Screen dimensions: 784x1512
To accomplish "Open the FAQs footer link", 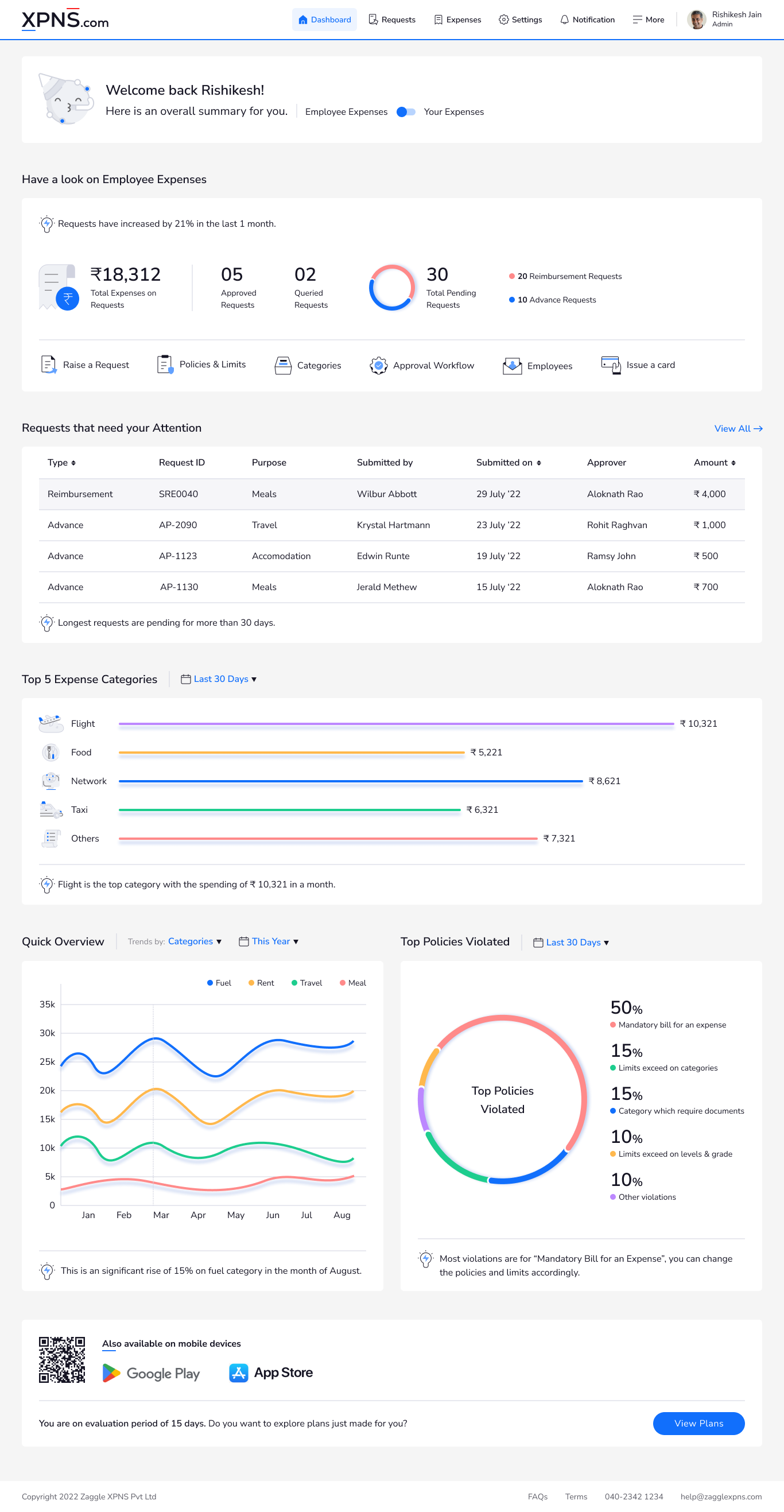I will point(538,1497).
